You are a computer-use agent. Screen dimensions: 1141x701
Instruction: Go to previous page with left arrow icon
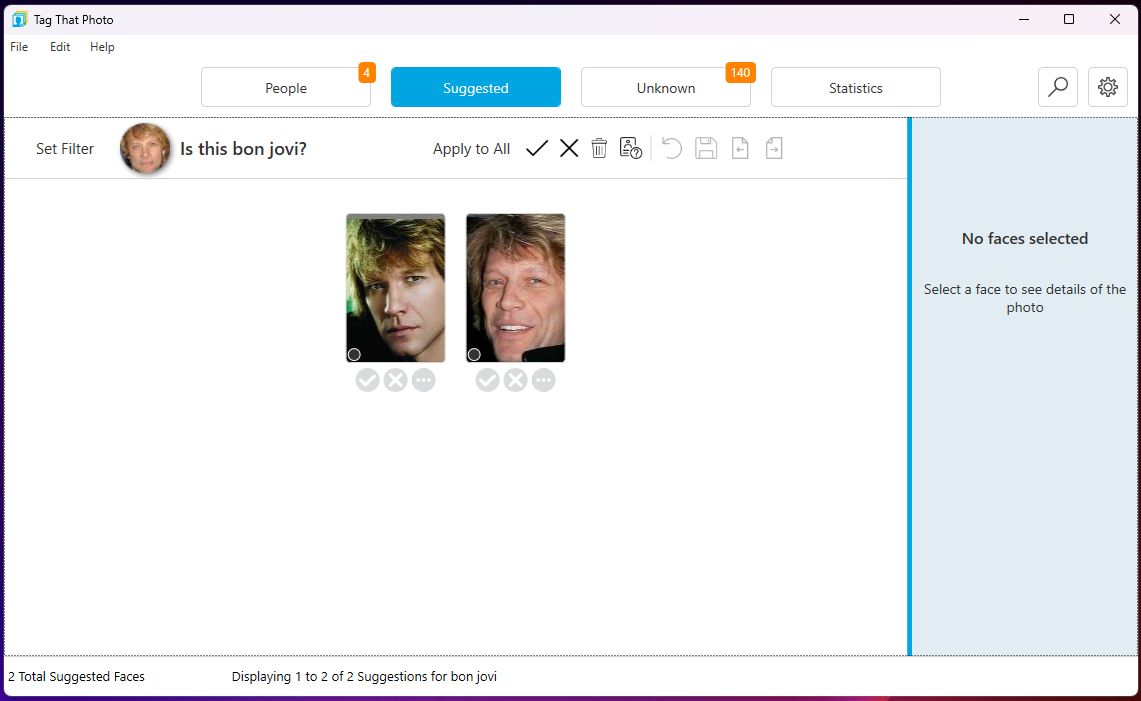(x=739, y=148)
